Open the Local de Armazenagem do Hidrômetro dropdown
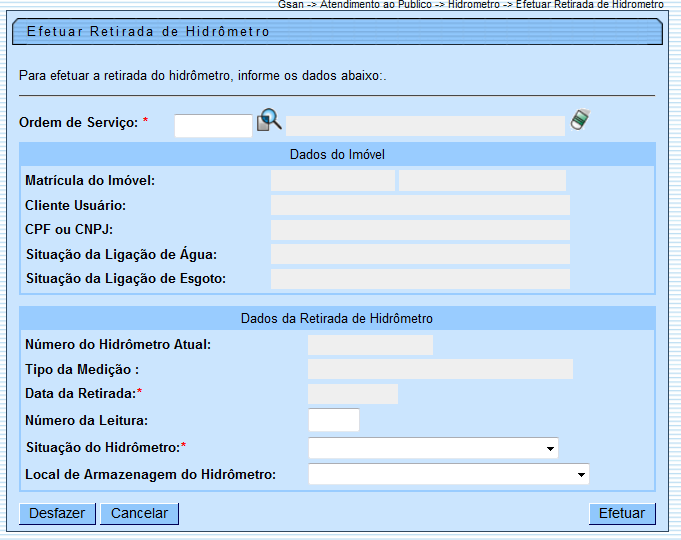 (x=449, y=474)
